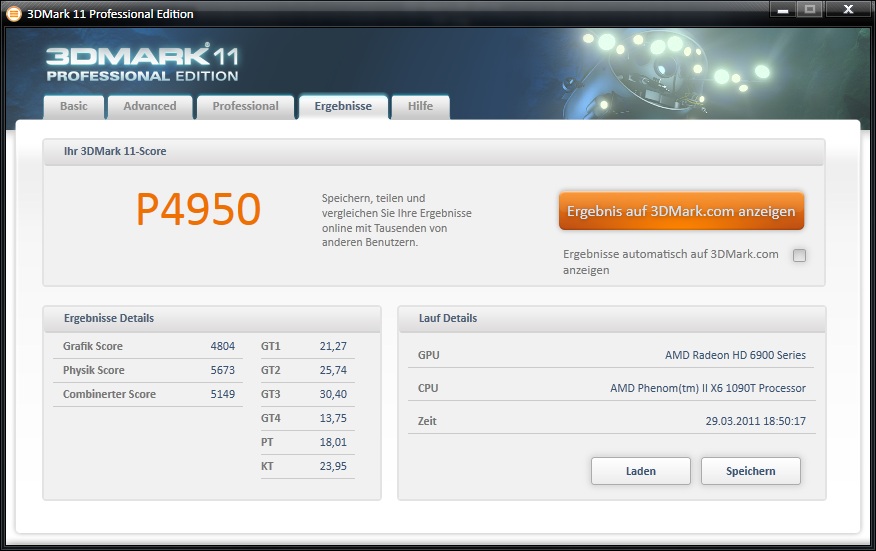Click the 3DMark app icon in title bar

pos(13,13)
